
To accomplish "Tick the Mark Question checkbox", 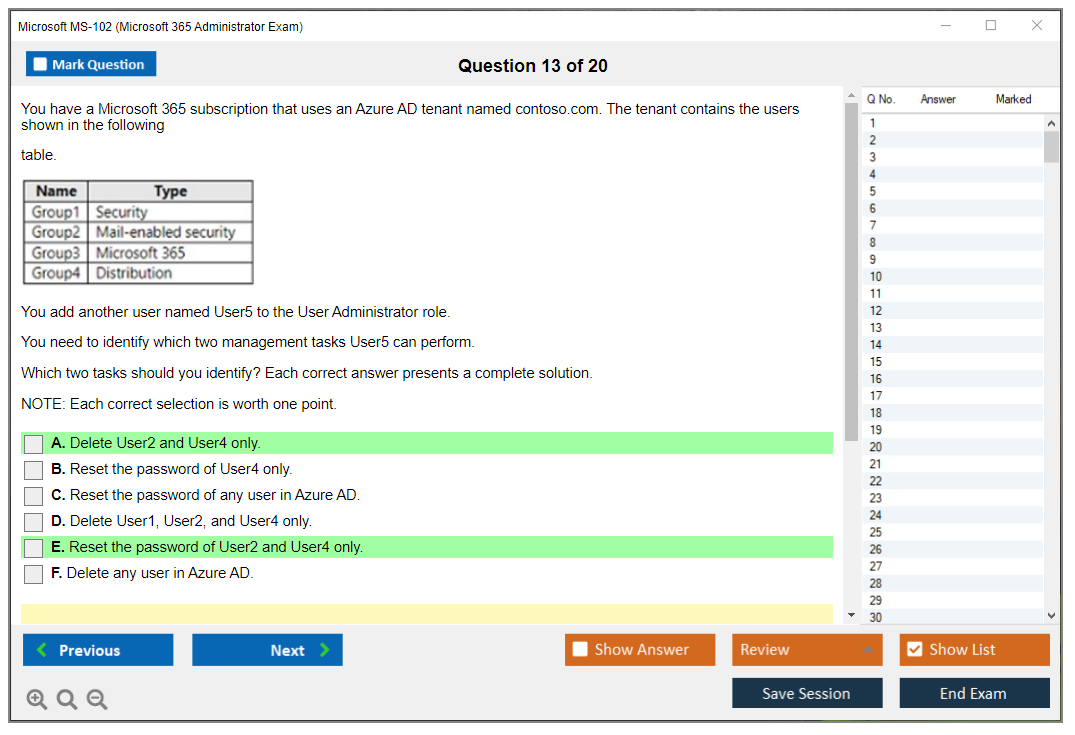I will tap(40, 64).
